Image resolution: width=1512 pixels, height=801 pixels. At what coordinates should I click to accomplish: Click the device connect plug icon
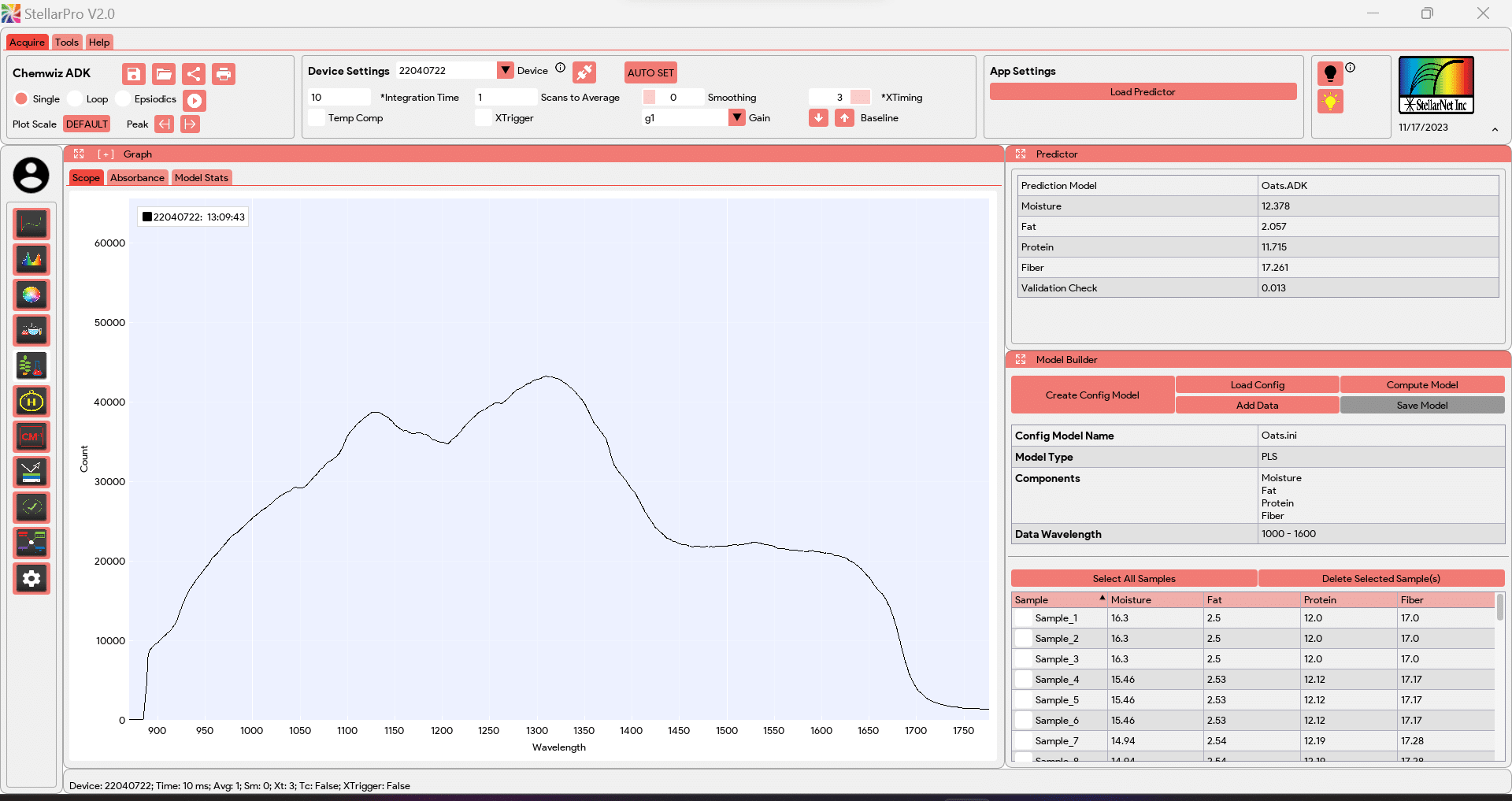click(x=584, y=72)
